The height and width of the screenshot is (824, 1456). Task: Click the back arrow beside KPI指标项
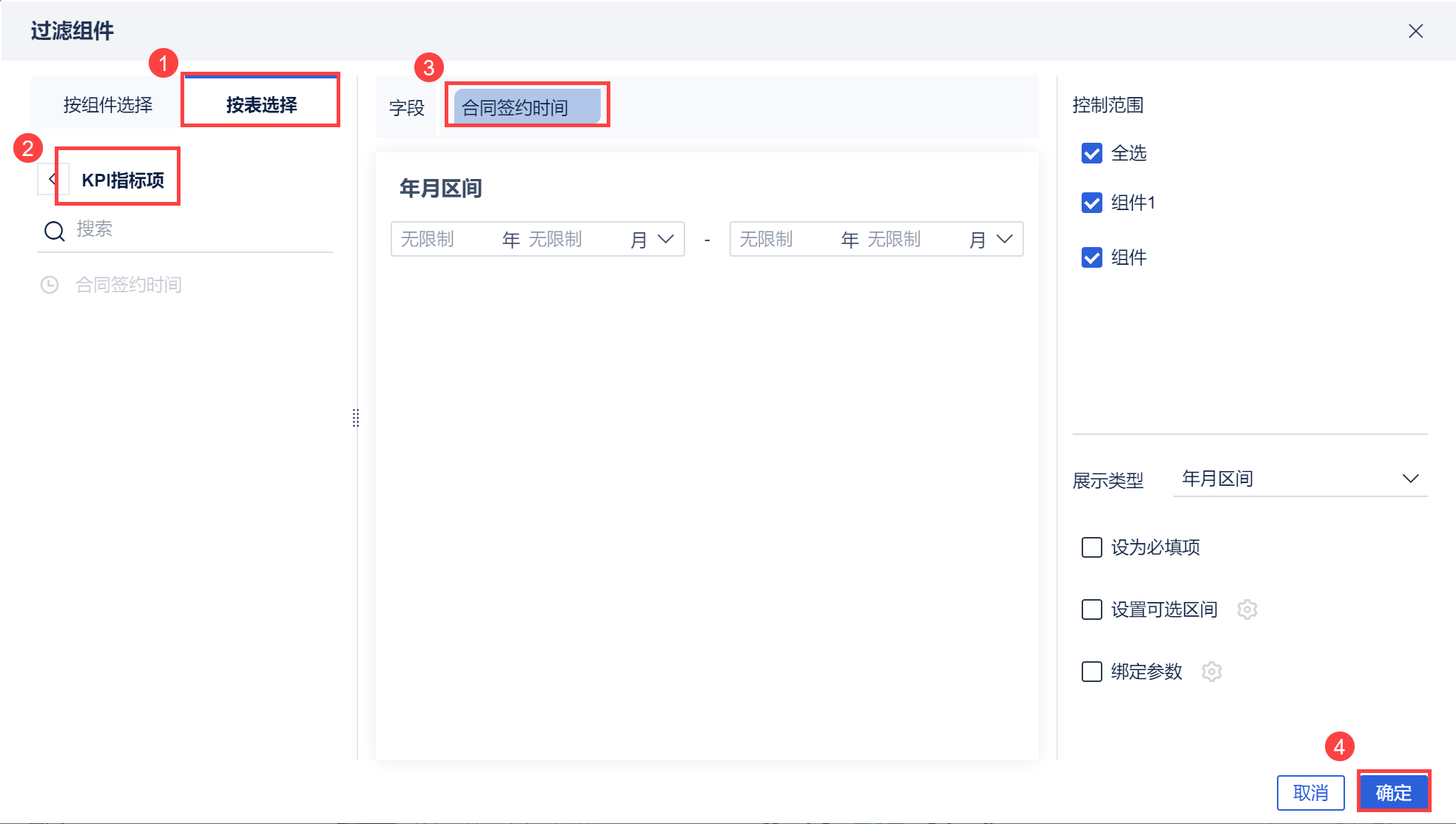[52, 179]
